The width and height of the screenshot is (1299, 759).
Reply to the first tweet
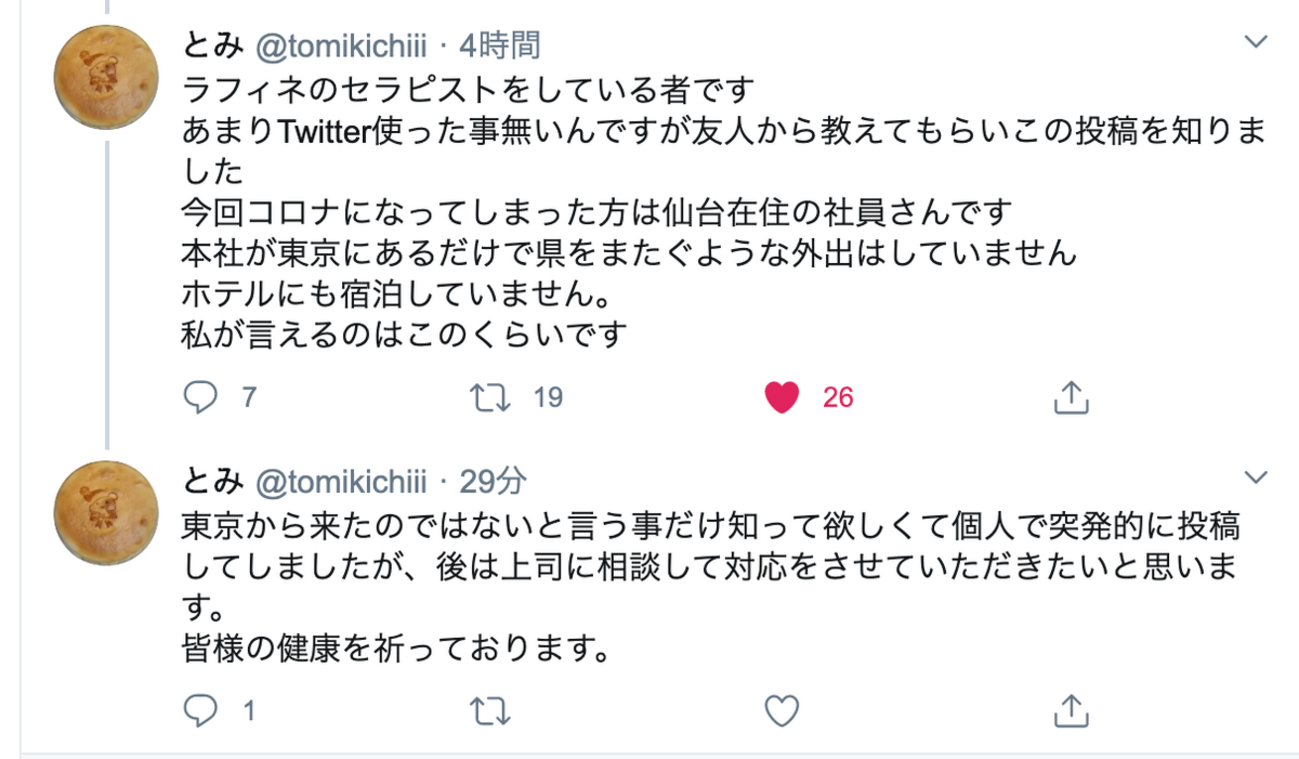202,398
